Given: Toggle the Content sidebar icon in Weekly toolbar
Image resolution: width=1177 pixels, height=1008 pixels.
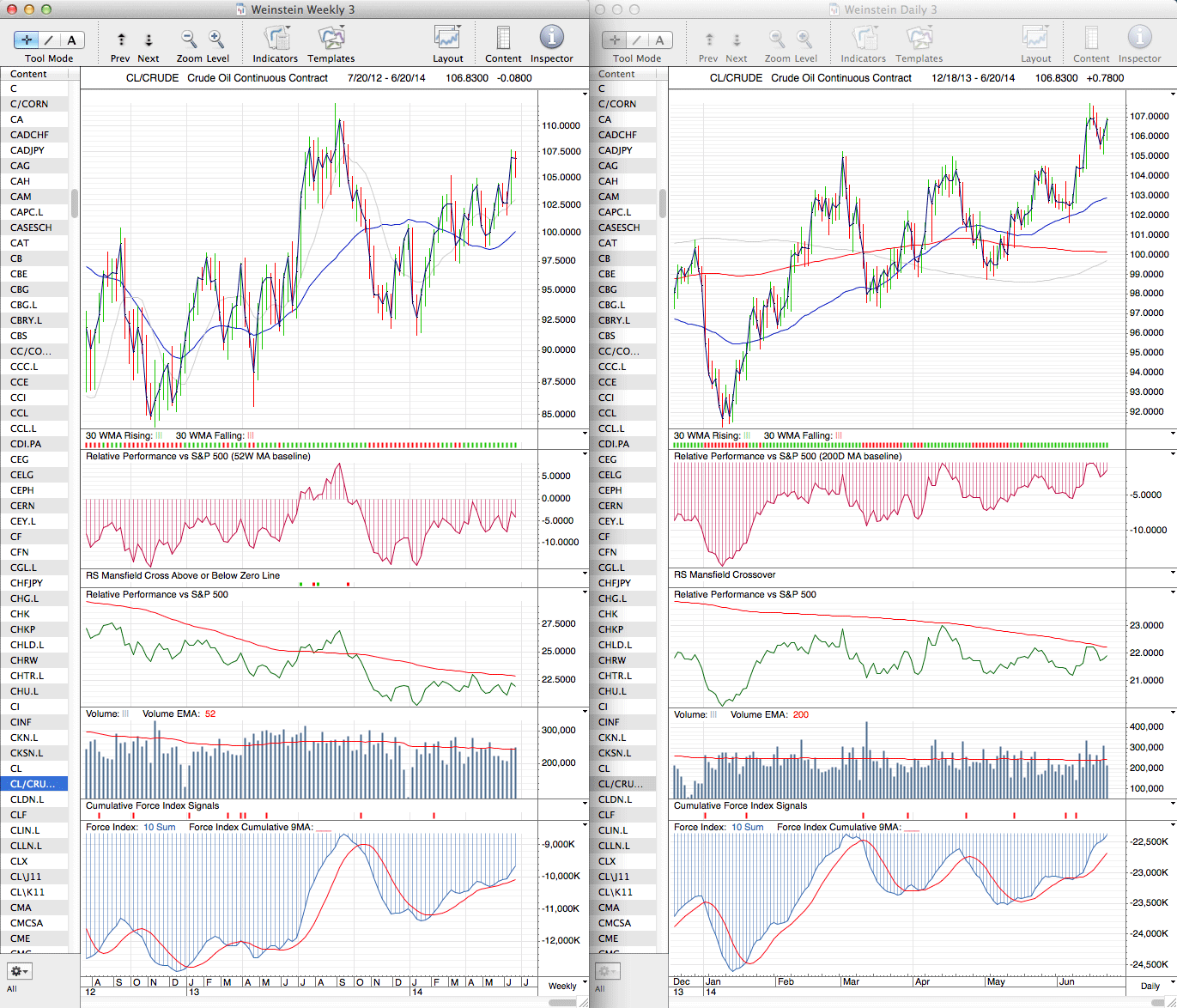Looking at the screenshot, I should (x=503, y=39).
